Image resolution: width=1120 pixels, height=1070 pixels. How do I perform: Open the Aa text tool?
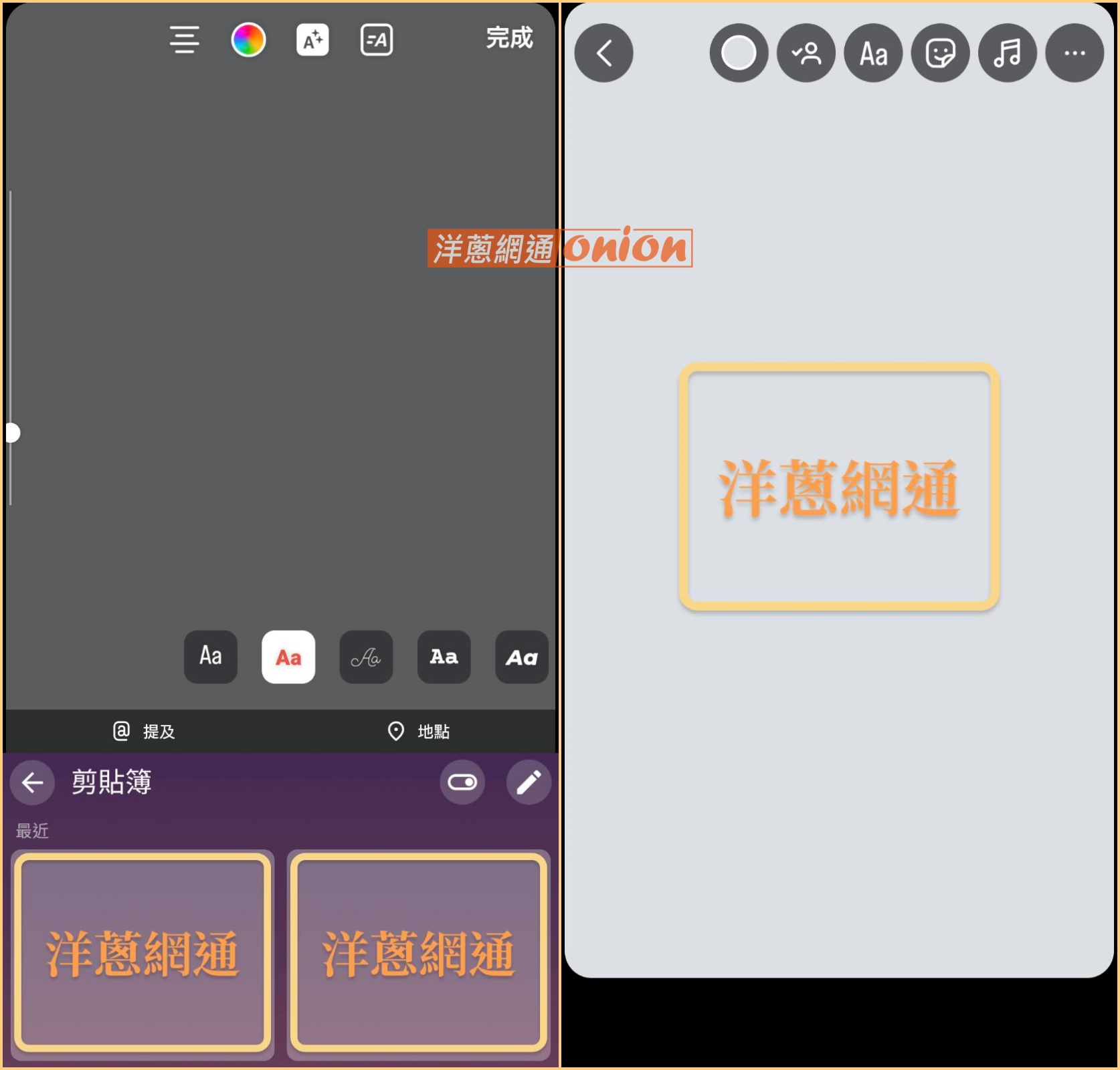pos(873,53)
